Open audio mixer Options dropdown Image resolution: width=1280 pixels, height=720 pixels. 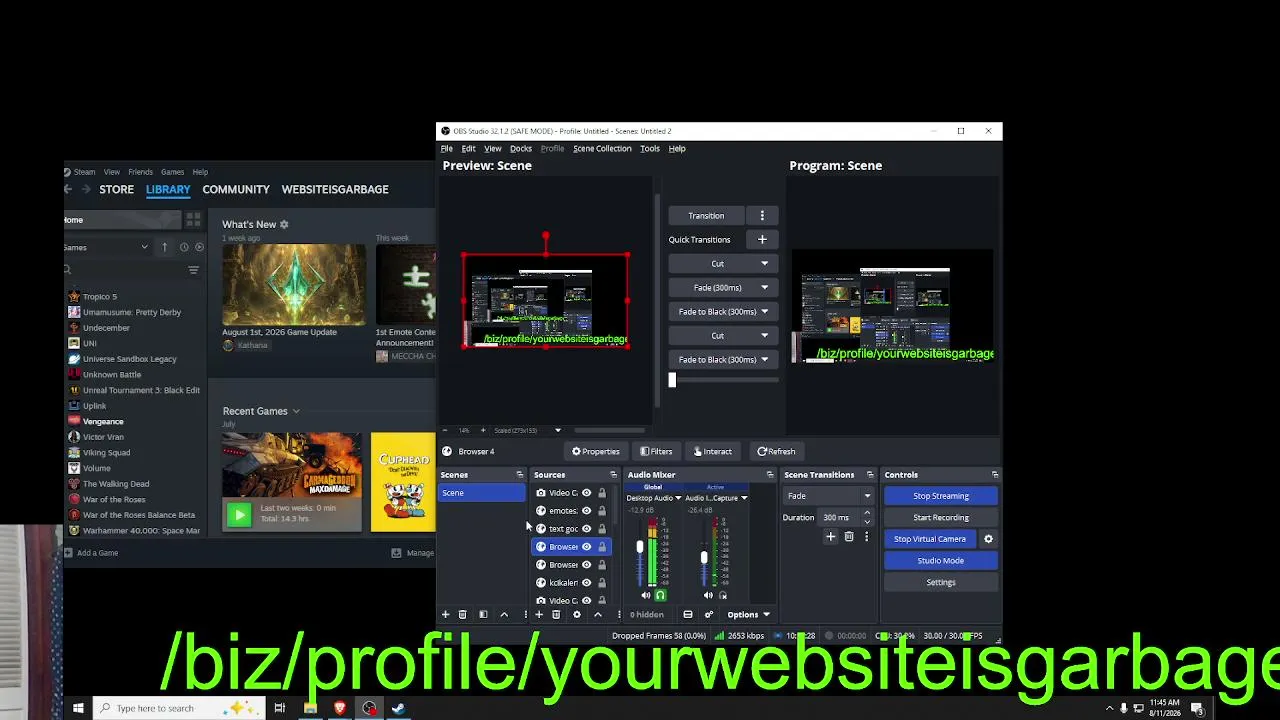[x=748, y=615]
